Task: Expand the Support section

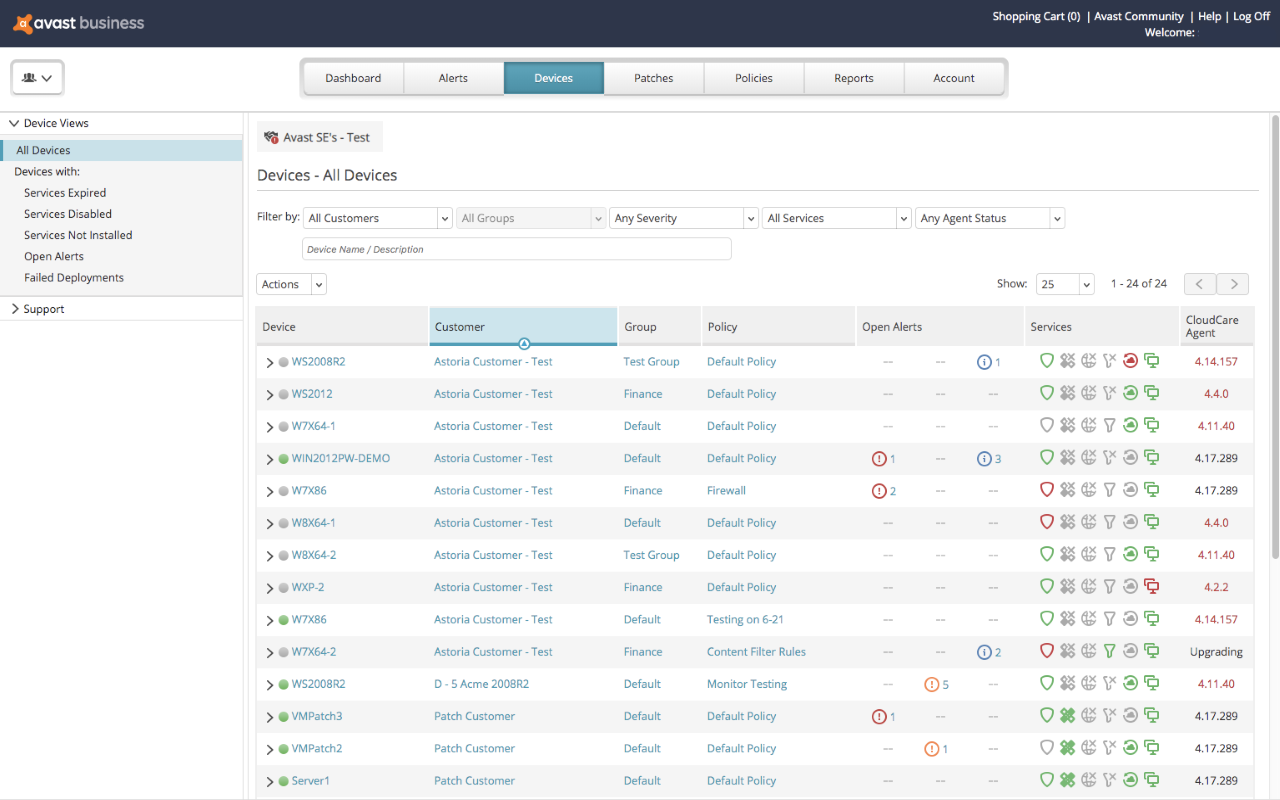Action: pos(15,309)
